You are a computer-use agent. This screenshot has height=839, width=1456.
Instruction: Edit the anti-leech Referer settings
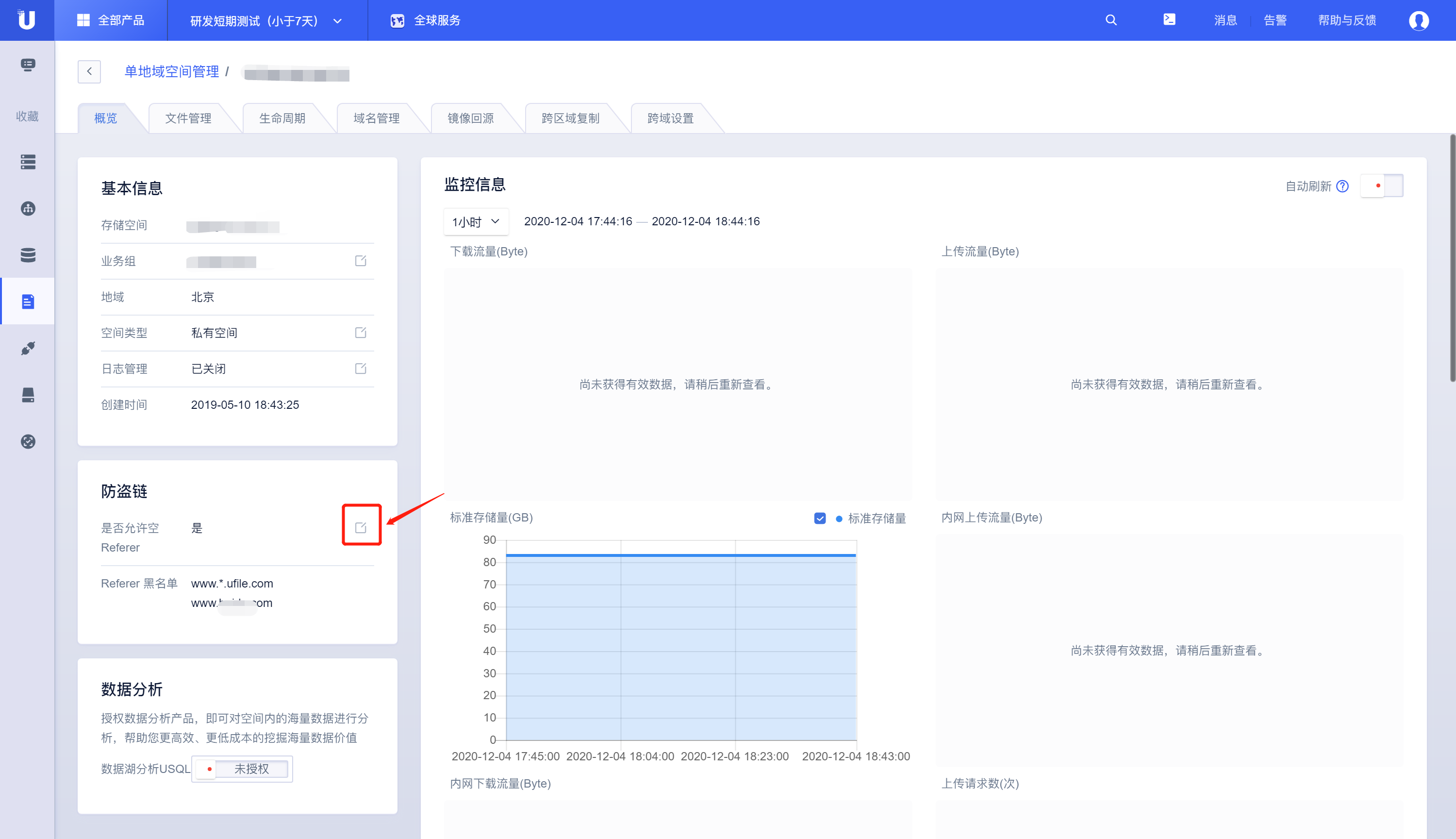361,527
